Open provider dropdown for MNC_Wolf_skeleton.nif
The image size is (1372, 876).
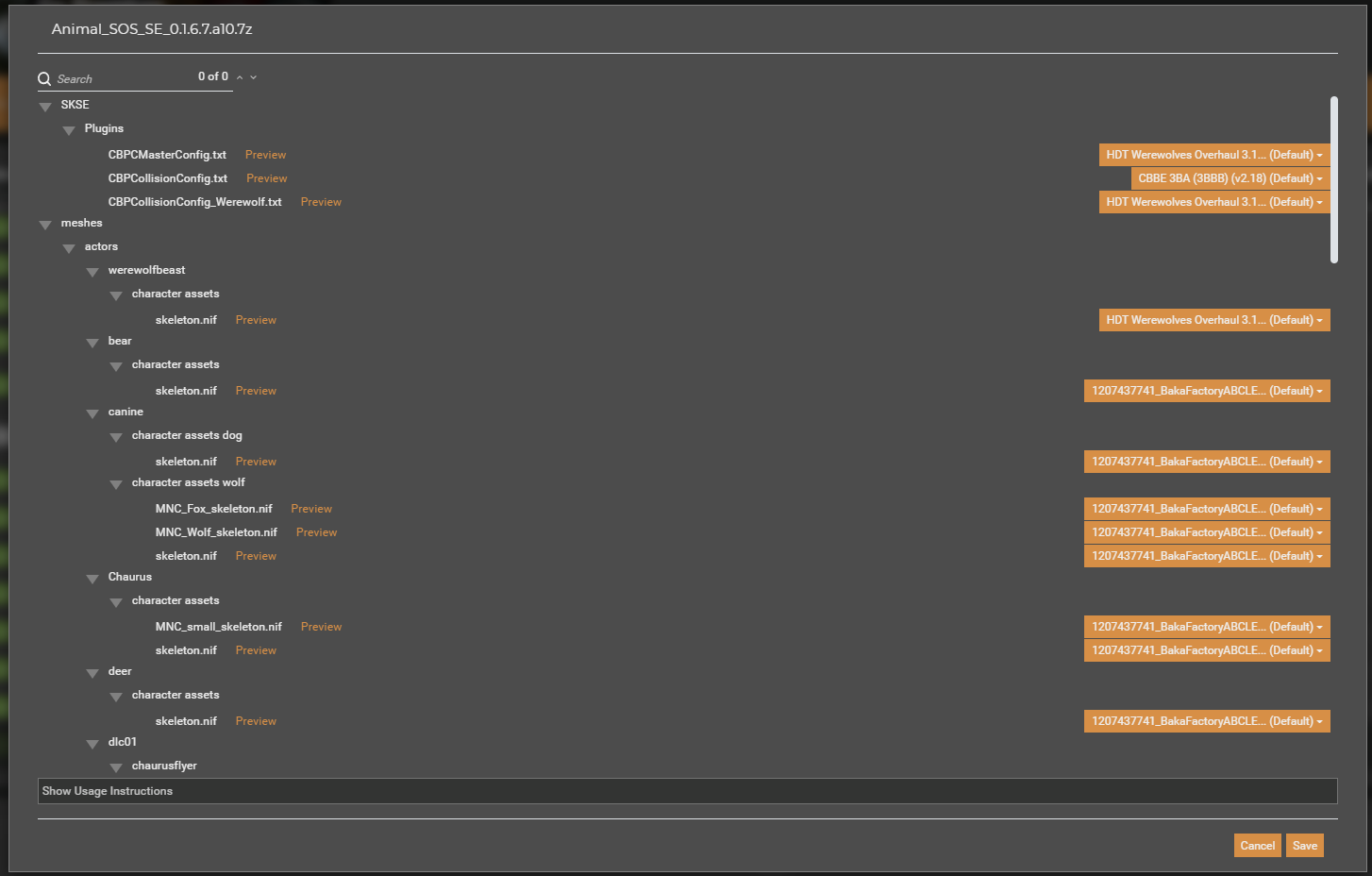(x=1207, y=532)
